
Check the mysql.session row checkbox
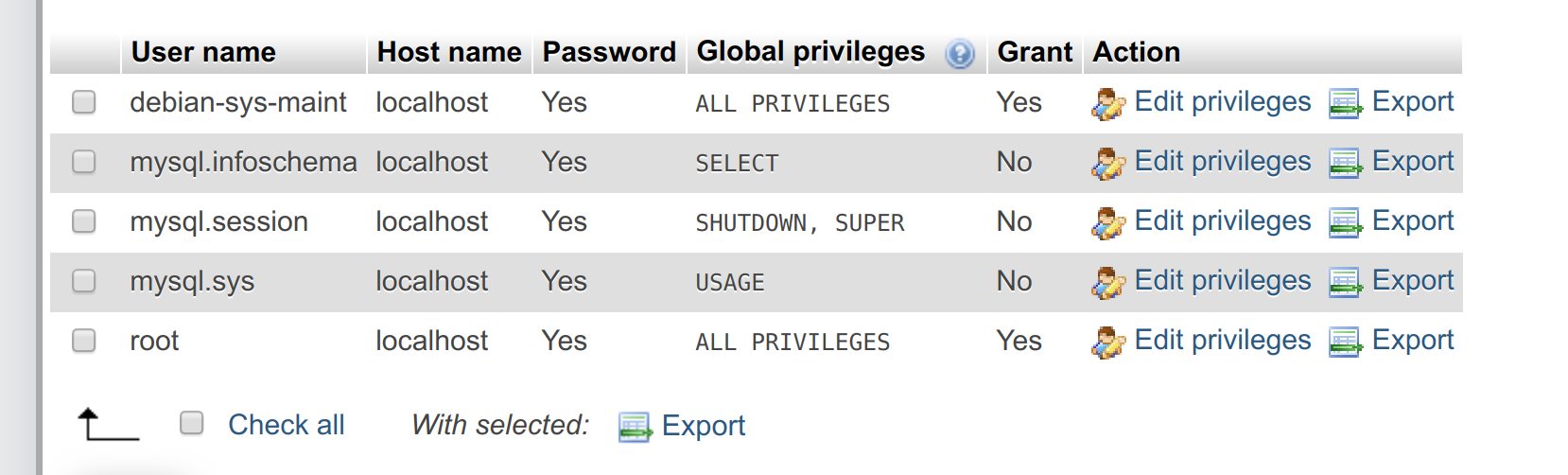84,221
